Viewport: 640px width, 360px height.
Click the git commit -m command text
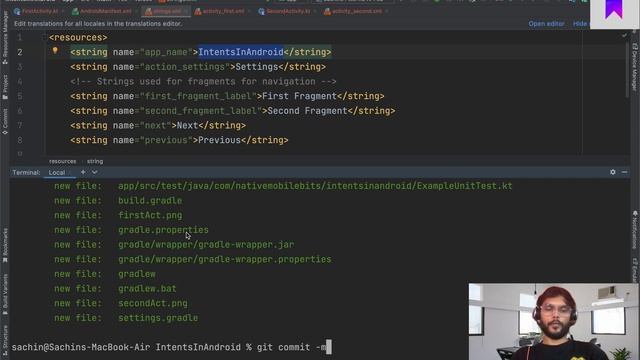[x=291, y=347]
